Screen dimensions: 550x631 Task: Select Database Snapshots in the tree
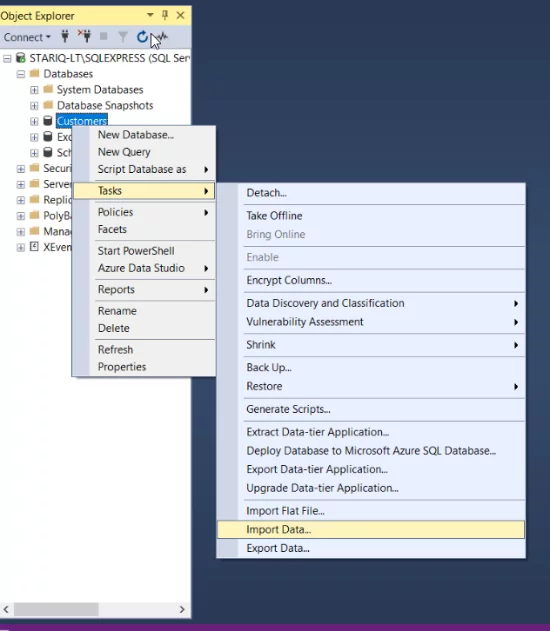click(x=105, y=105)
